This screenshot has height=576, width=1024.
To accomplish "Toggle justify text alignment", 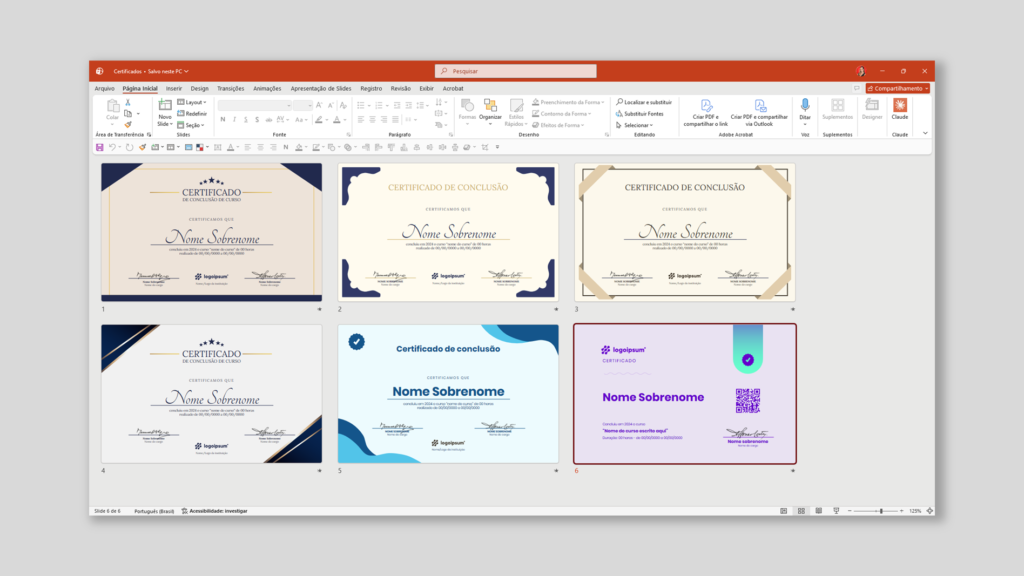I will tap(396, 120).
